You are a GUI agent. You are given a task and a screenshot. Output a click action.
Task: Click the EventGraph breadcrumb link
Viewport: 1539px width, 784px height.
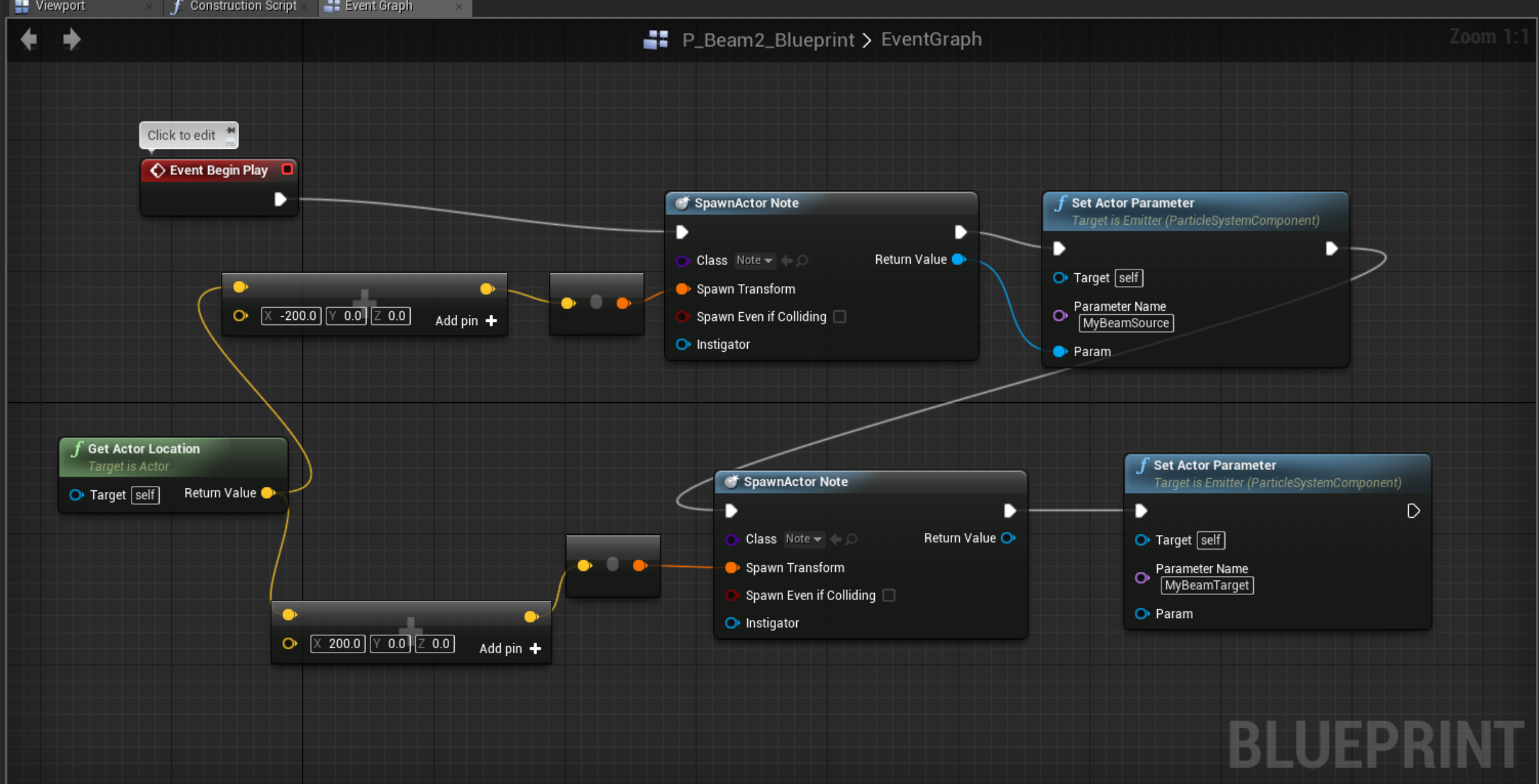[930, 39]
